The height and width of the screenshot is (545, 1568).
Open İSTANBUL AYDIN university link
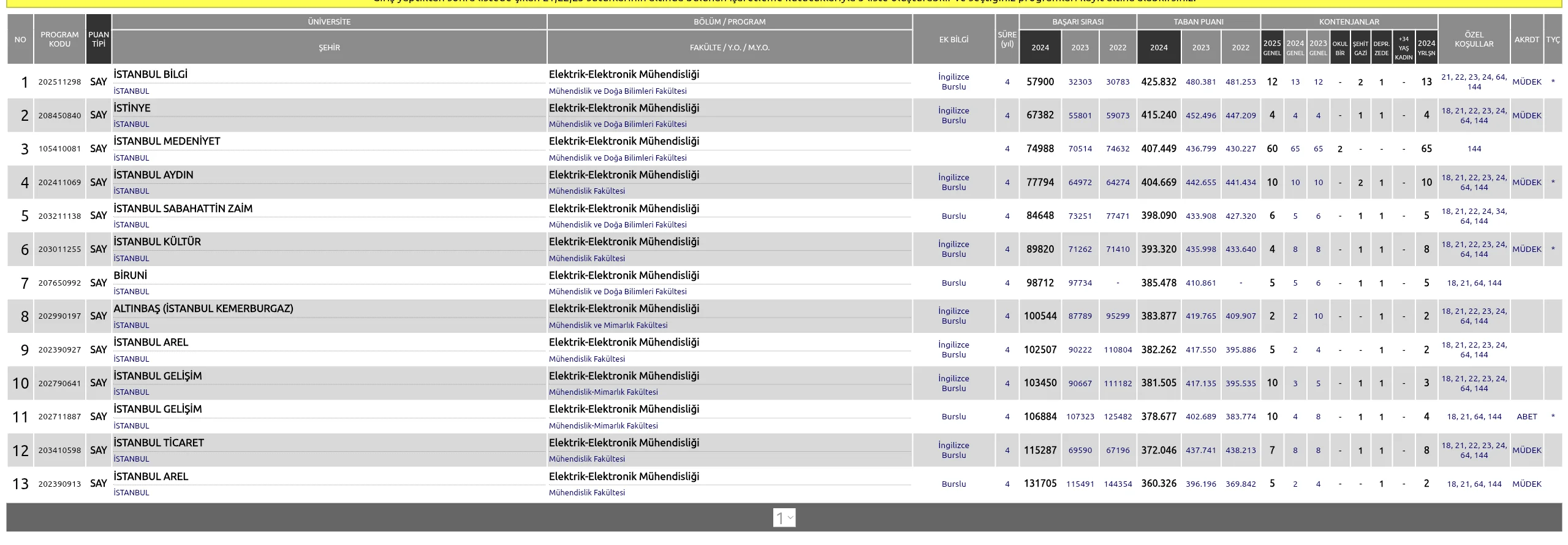pos(153,175)
